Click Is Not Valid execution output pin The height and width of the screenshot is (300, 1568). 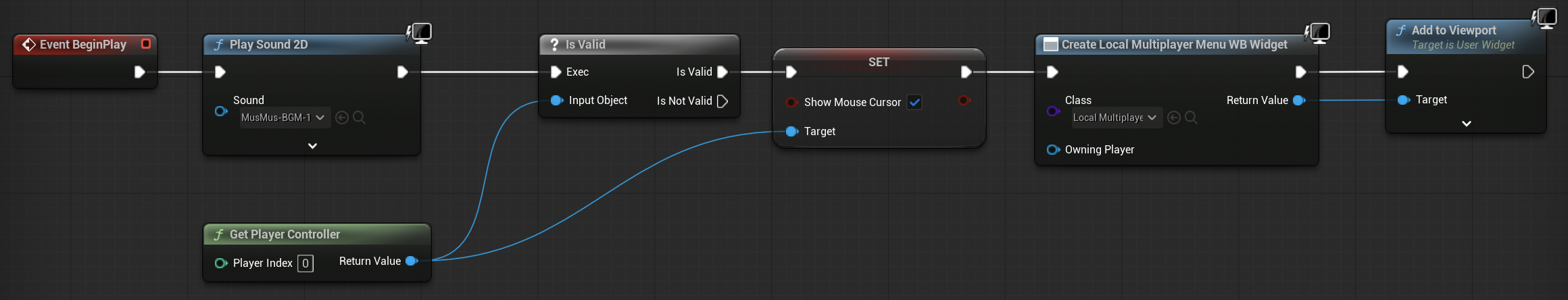(722, 101)
